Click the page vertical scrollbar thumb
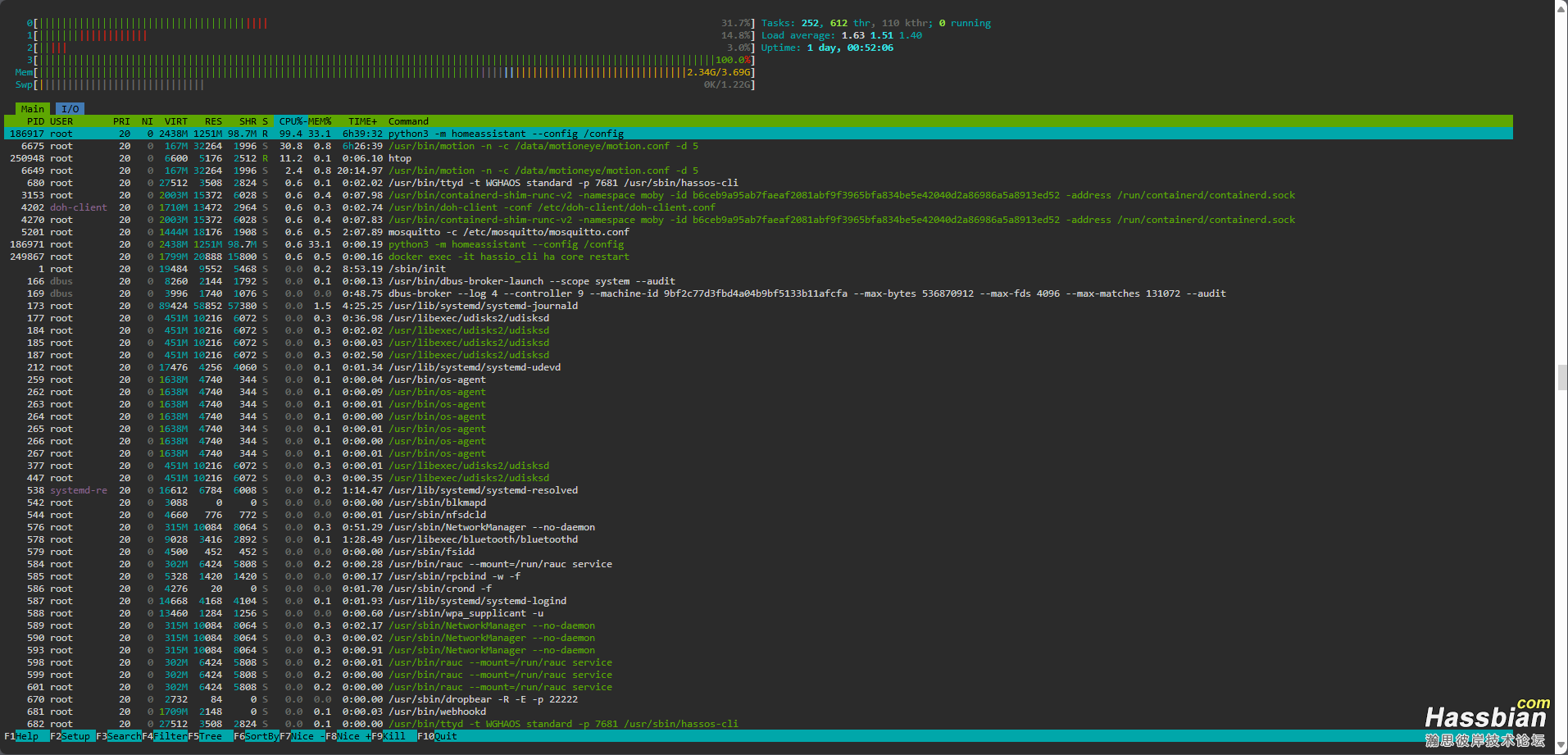Viewport: 1568px width, 755px height. point(1561,378)
